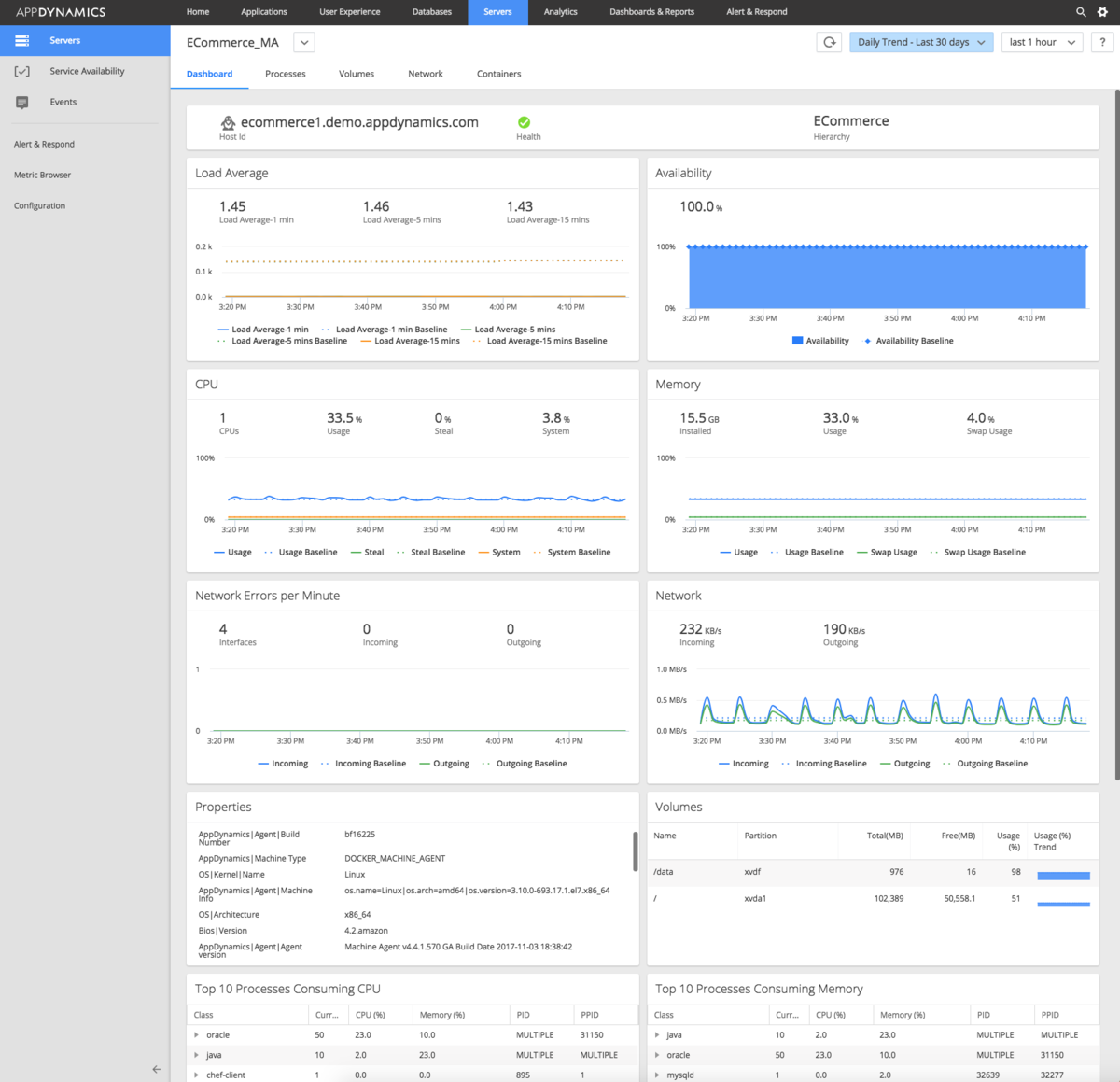Screen dimensions: 1120x1082
Task: Click the Service Availability sidebar icon
Action: pyautogui.click(x=22, y=71)
